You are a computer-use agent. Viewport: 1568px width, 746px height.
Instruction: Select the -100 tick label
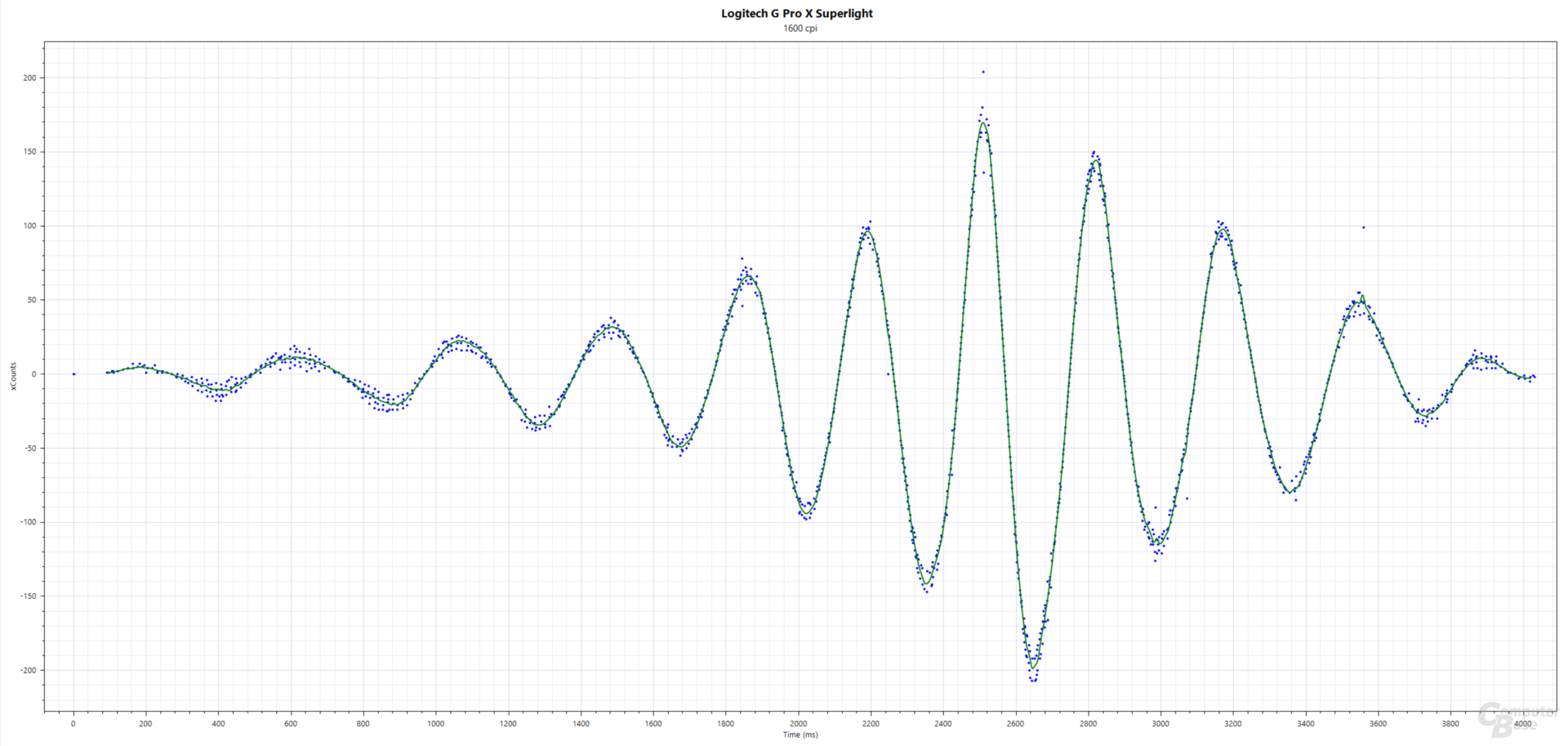(x=28, y=522)
